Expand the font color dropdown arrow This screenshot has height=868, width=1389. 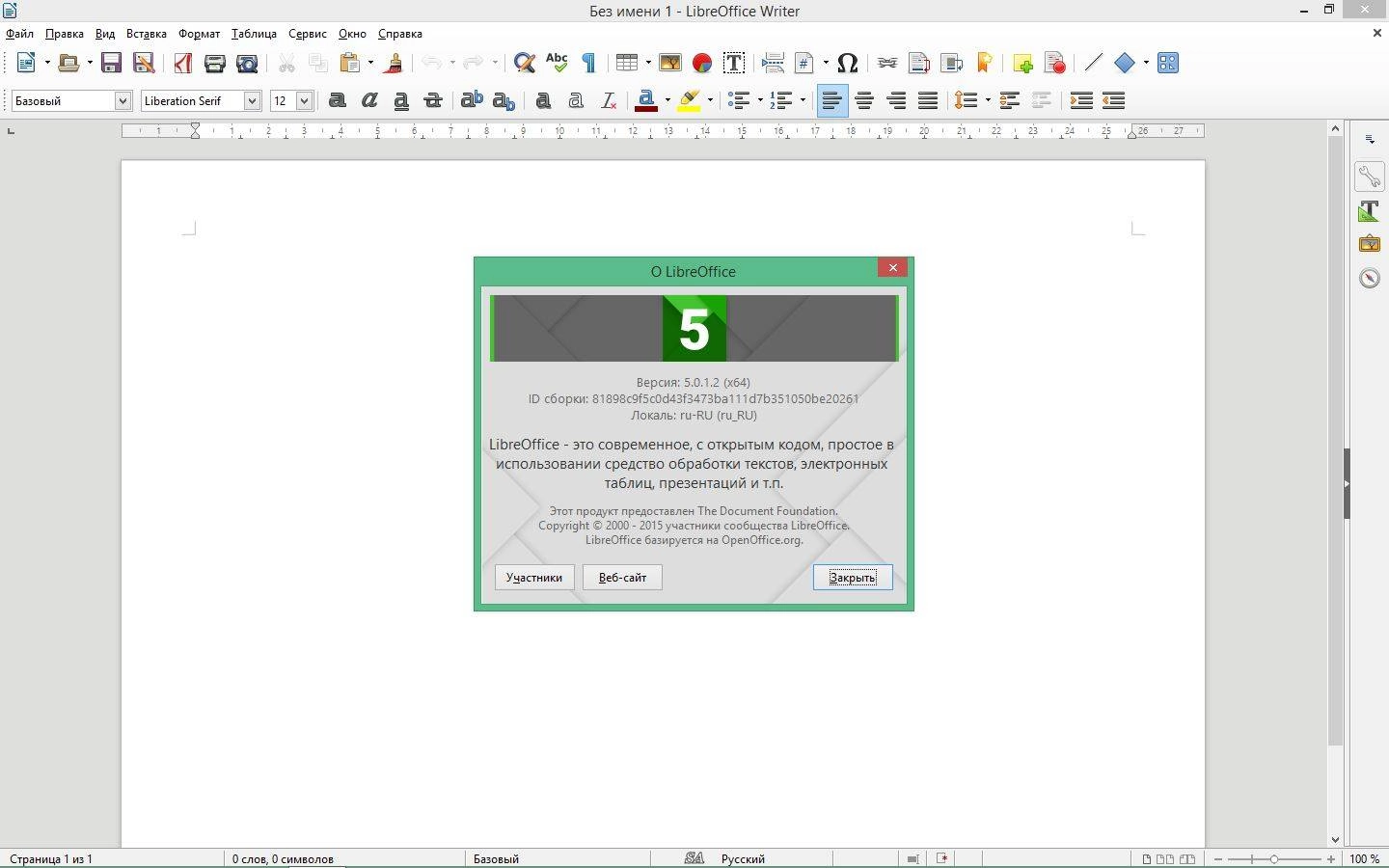click(667, 100)
